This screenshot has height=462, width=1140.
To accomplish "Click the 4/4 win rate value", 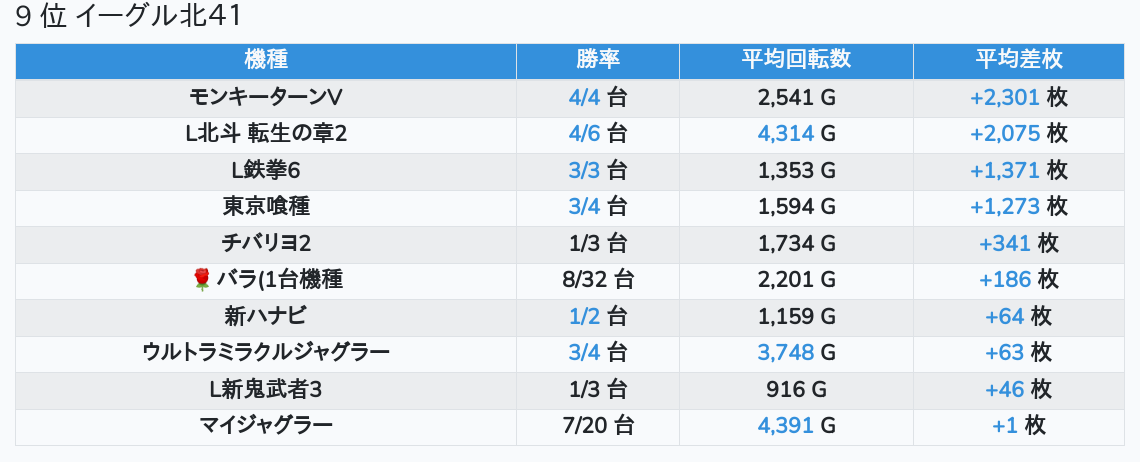I will 584,98.
